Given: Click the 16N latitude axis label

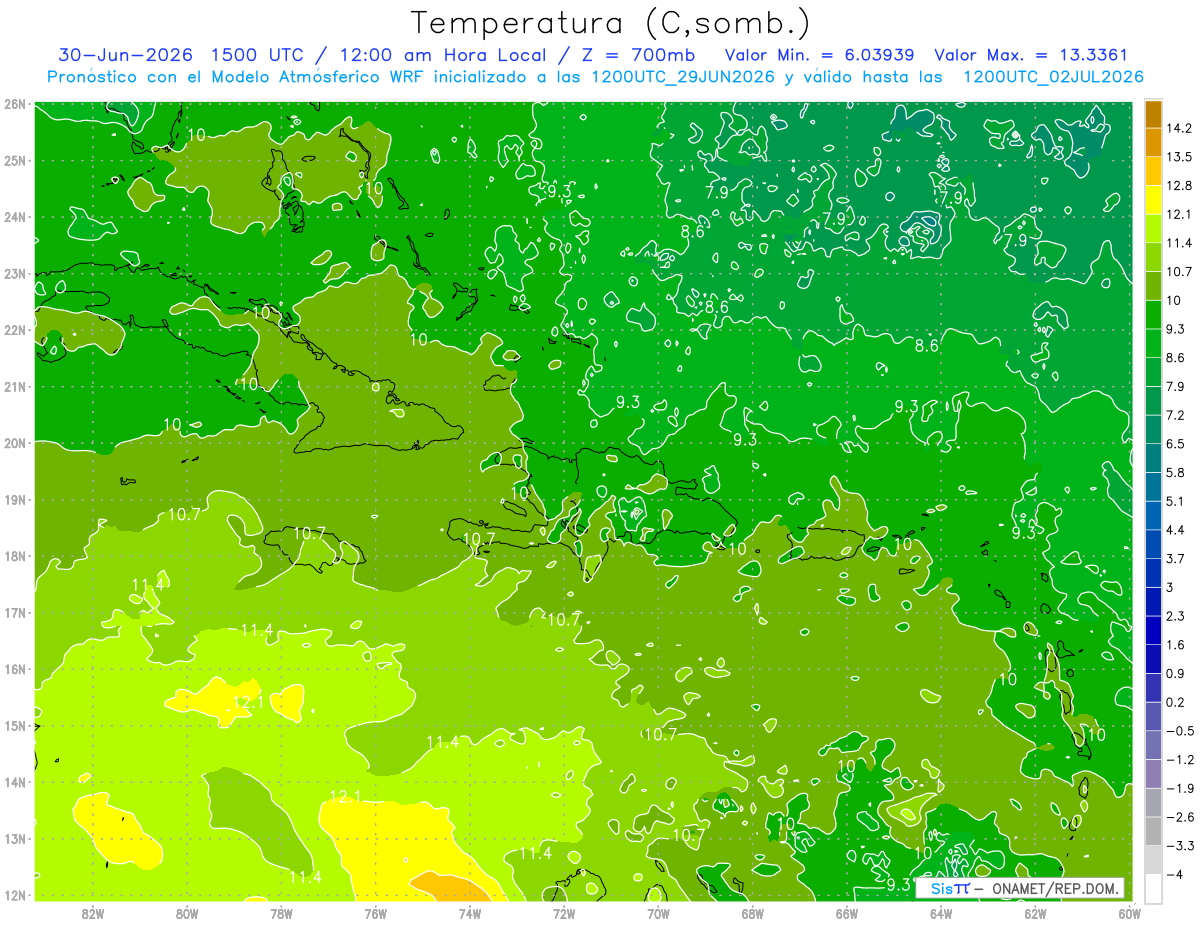Looking at the screenshot, I should coord(15,669).
